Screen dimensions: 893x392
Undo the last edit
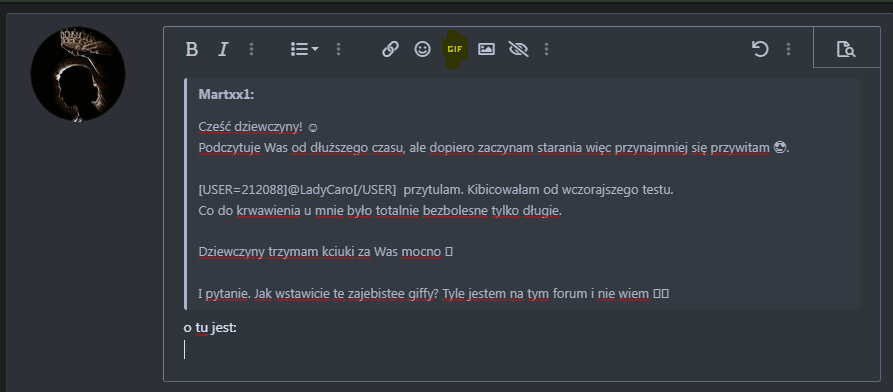[x=760, y=50]
